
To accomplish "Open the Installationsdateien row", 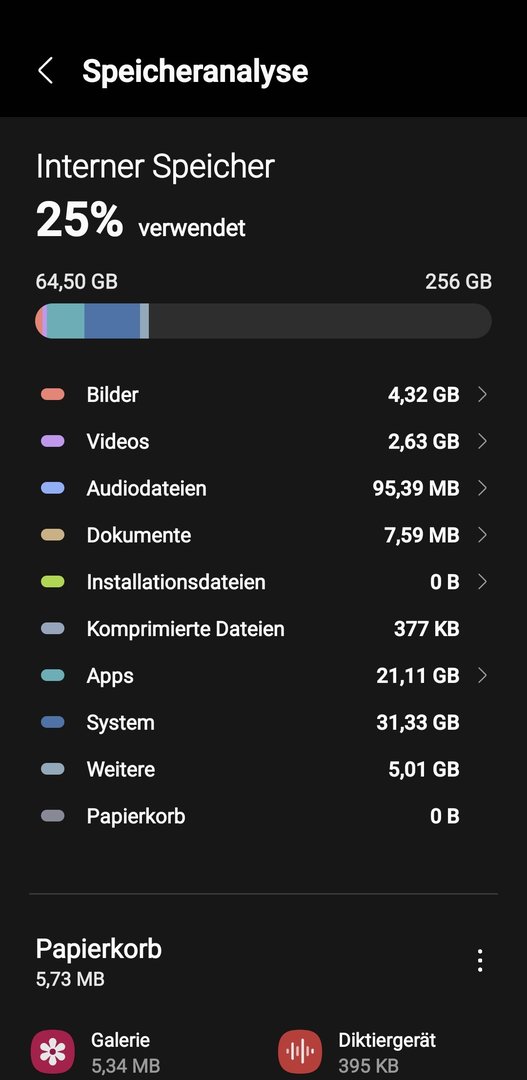I will tap(263, 582).
